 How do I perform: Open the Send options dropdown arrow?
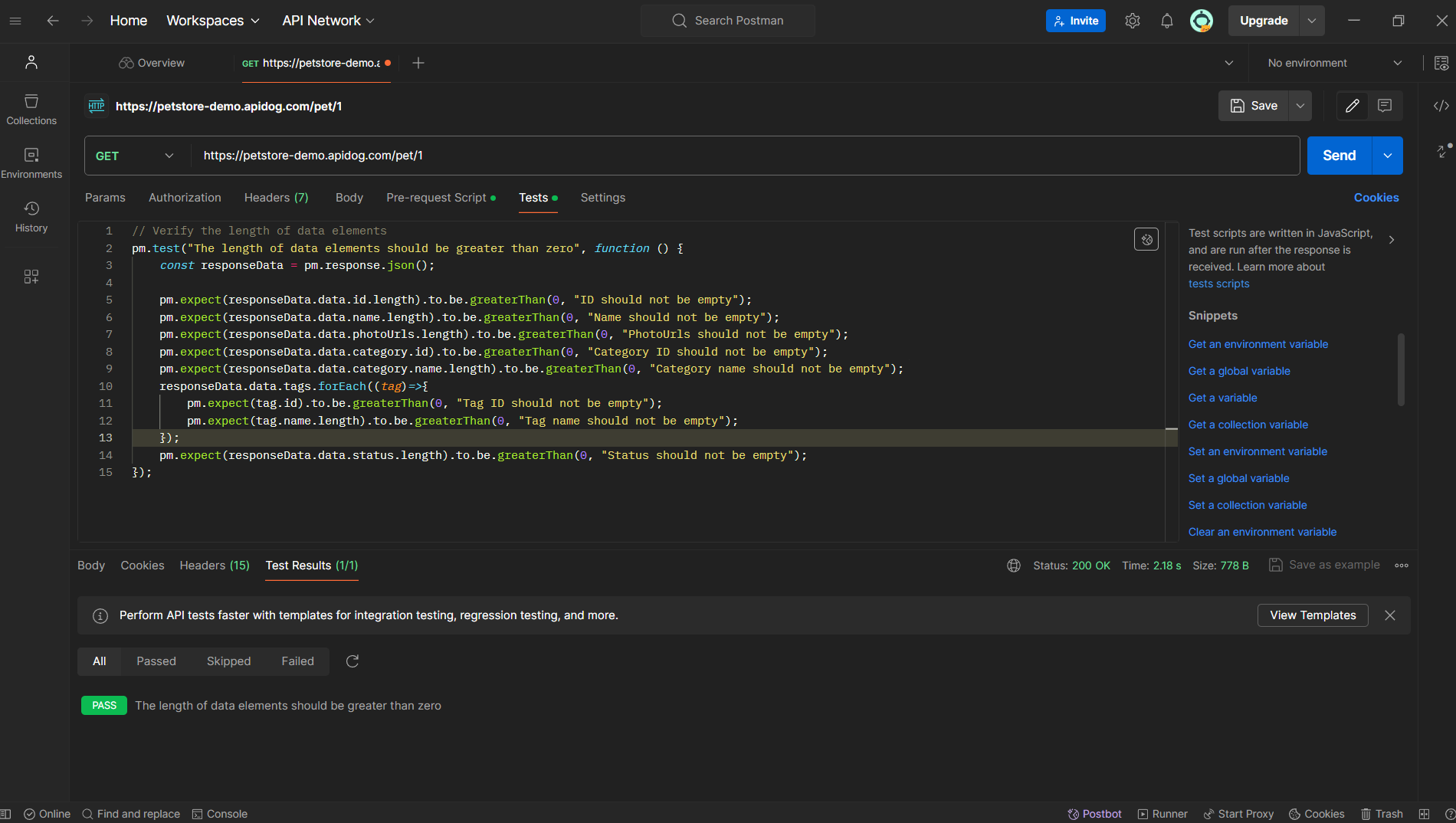click(x=1388, y=156)
